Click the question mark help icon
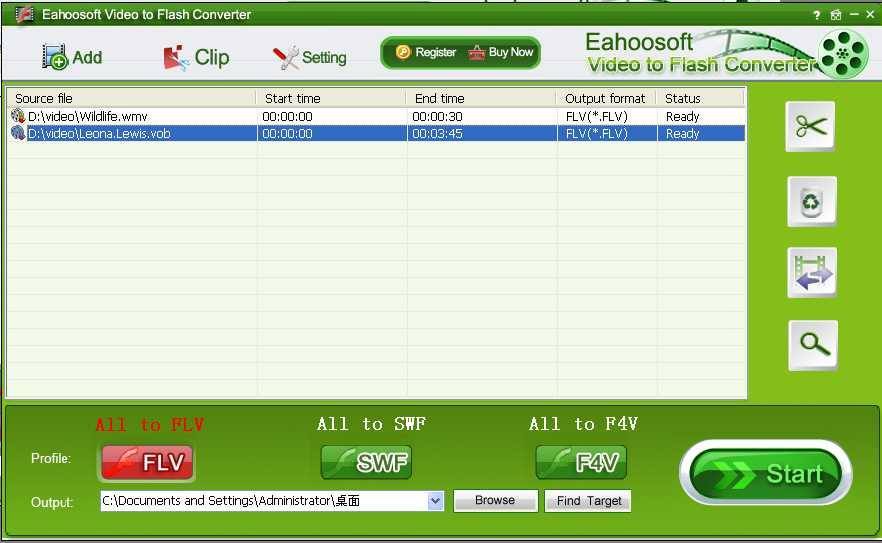The width and height of the screenshot is (882, 543). 817,15
